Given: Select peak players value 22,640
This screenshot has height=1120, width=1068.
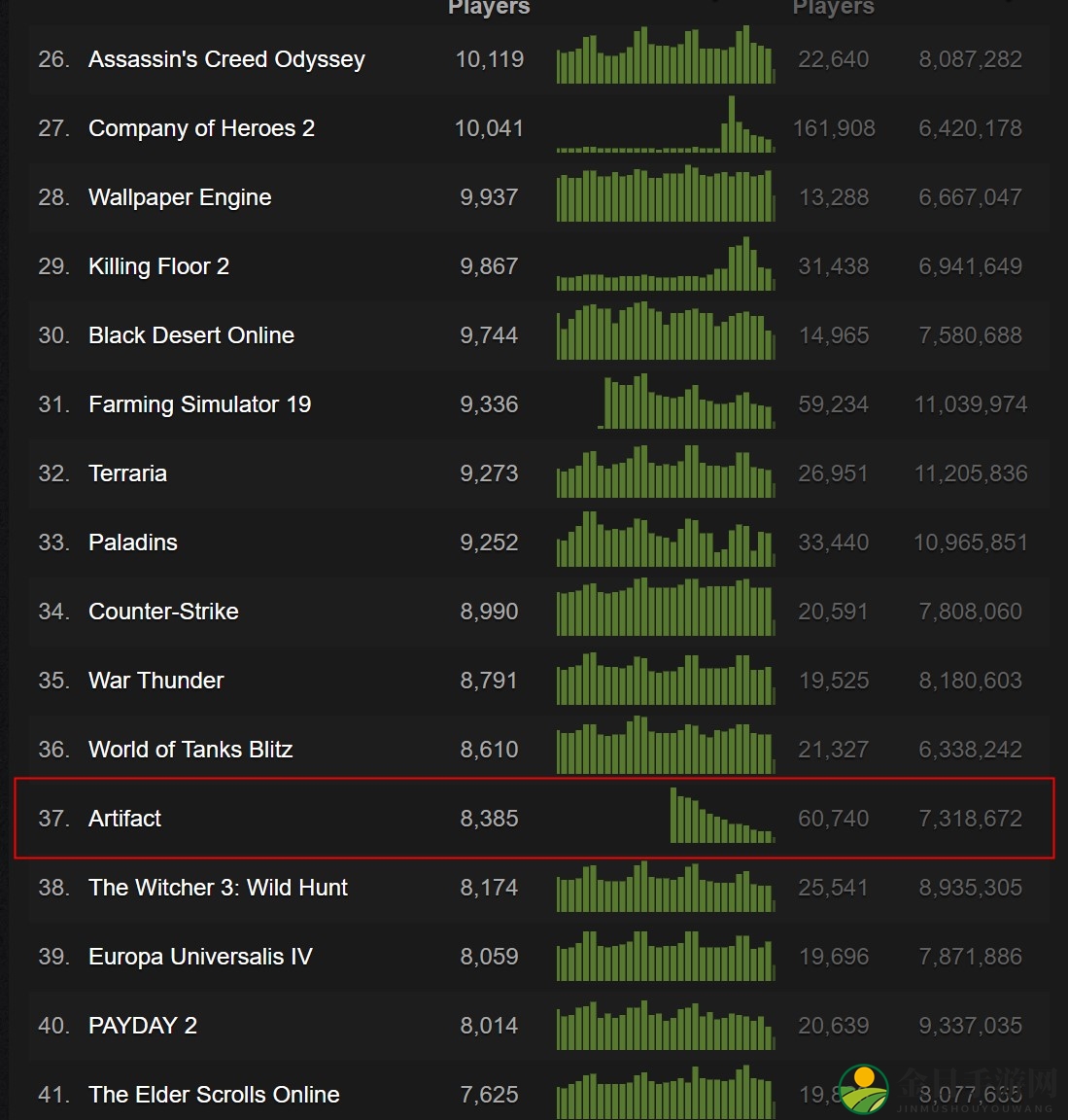Looking at the screenshot, I should coord(834,59).
